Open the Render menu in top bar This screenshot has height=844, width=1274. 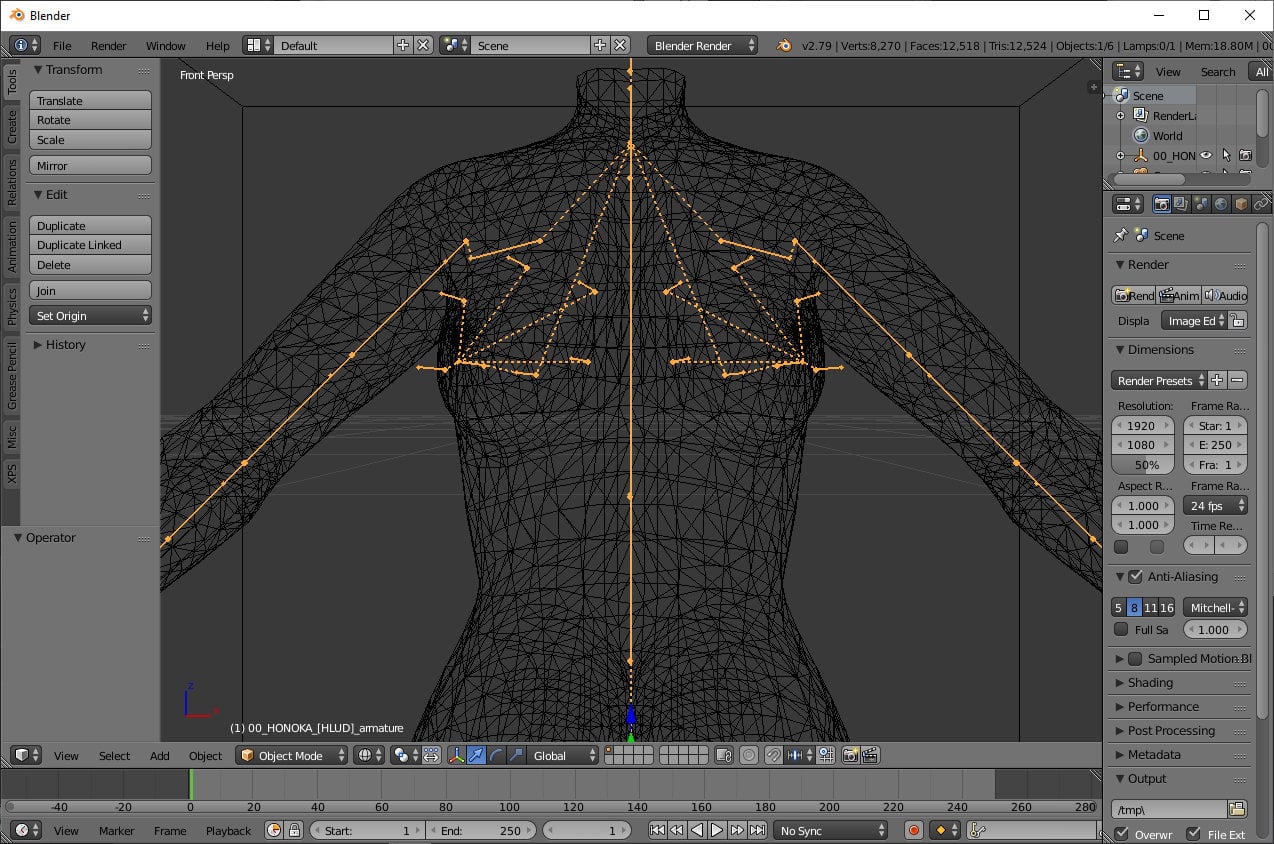(x=108, y=46)
